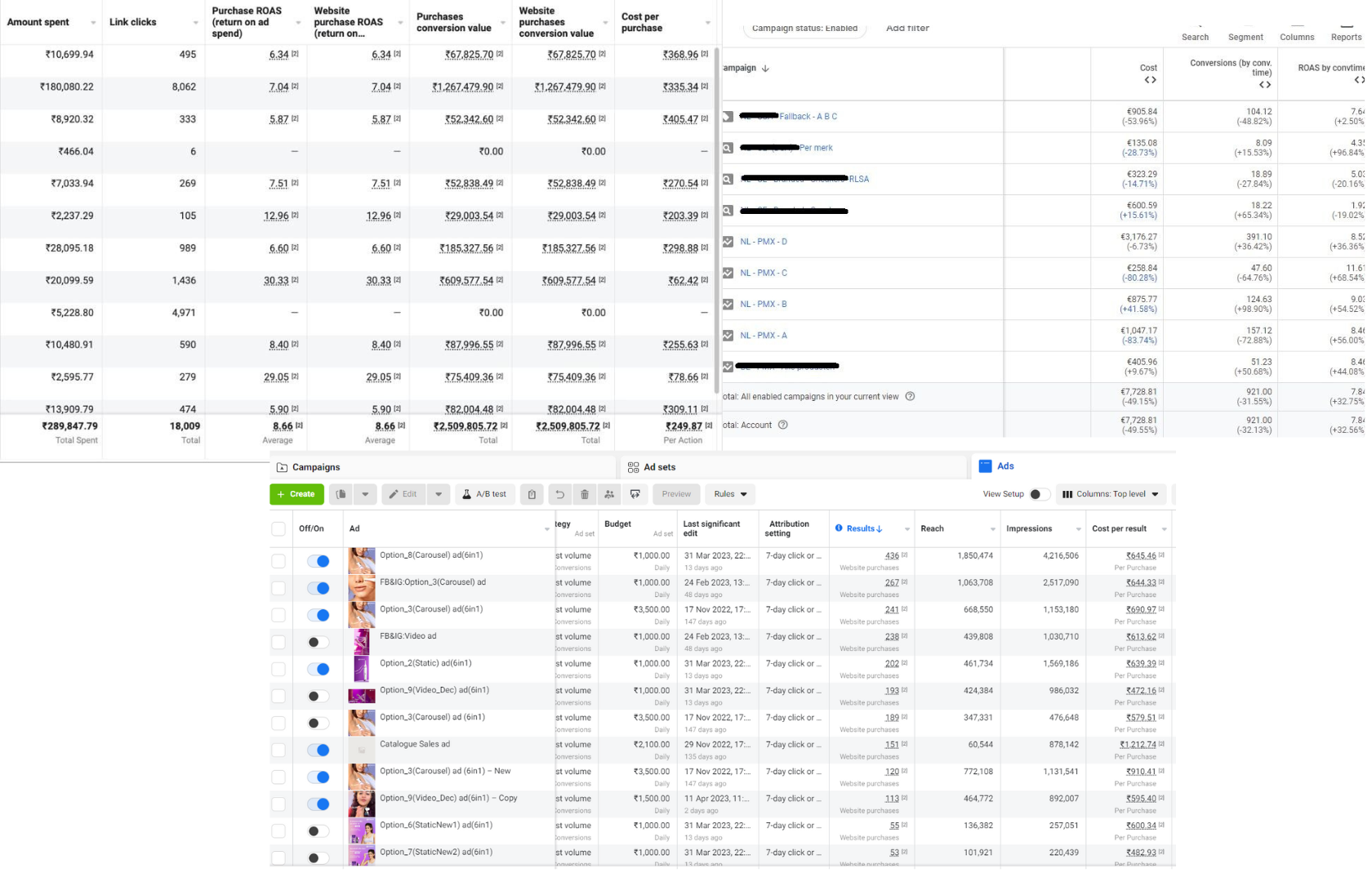This screenshot has height=882, width=1372.
Task: Toggle off Option_8(Carousel) ad(6in1)
Action: (x=318, y=561)
